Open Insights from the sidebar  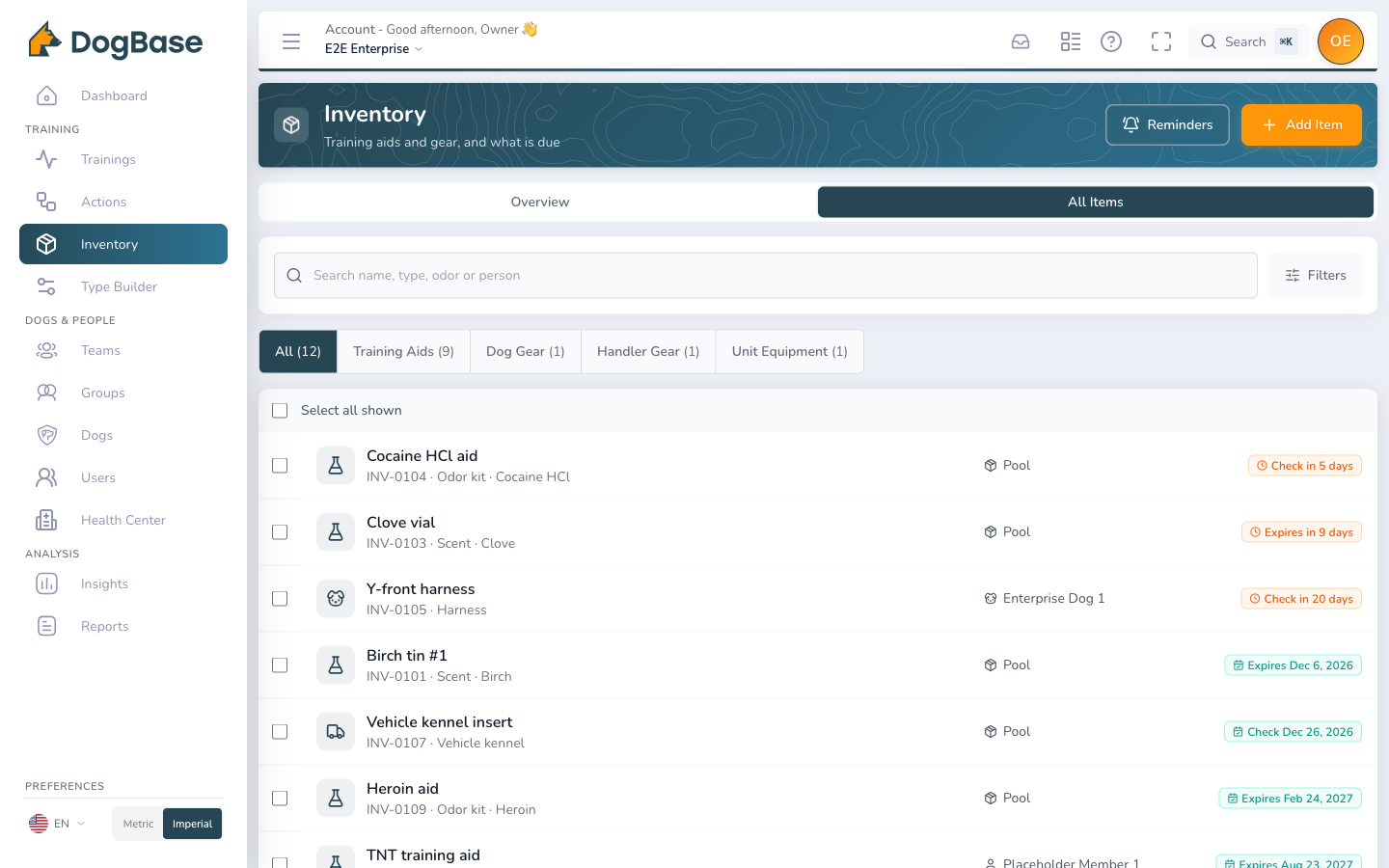tap(123, 583)
